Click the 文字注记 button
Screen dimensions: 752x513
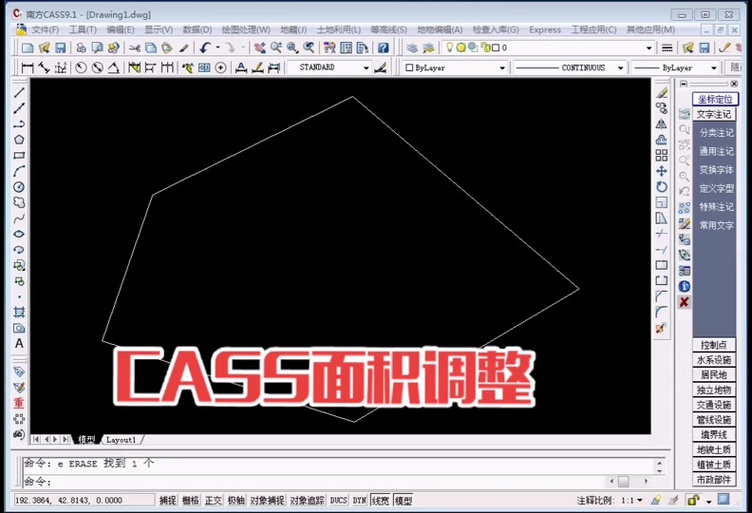point(714,114)
